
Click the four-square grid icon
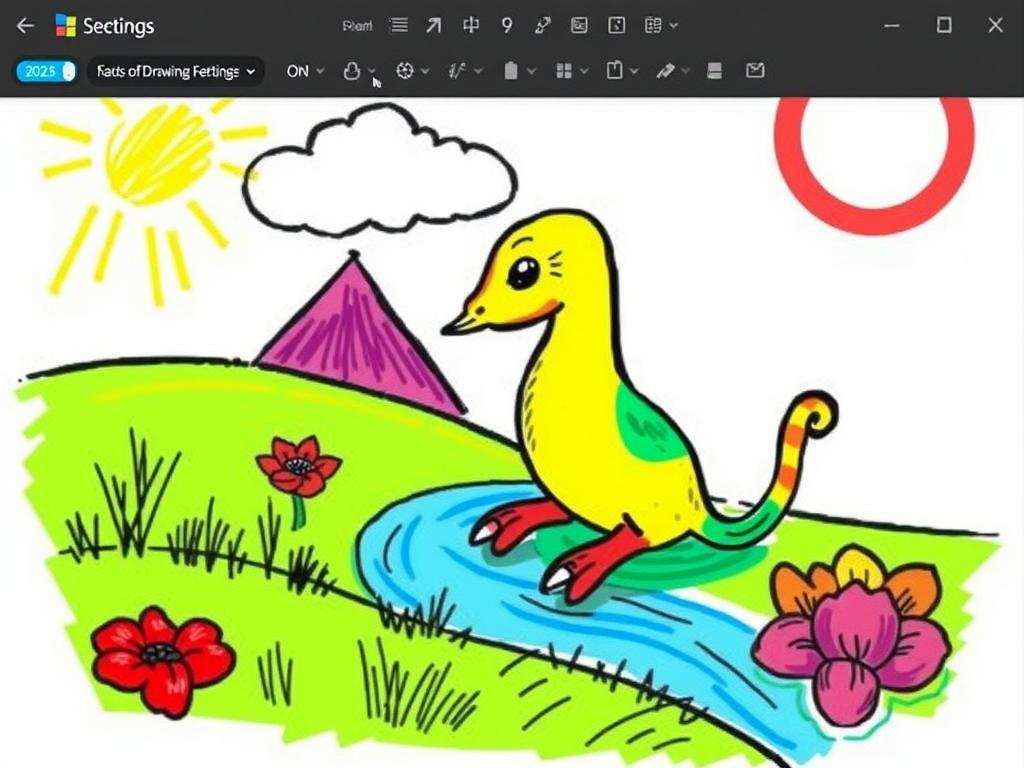pyautogui.click(x=563, y=71)
